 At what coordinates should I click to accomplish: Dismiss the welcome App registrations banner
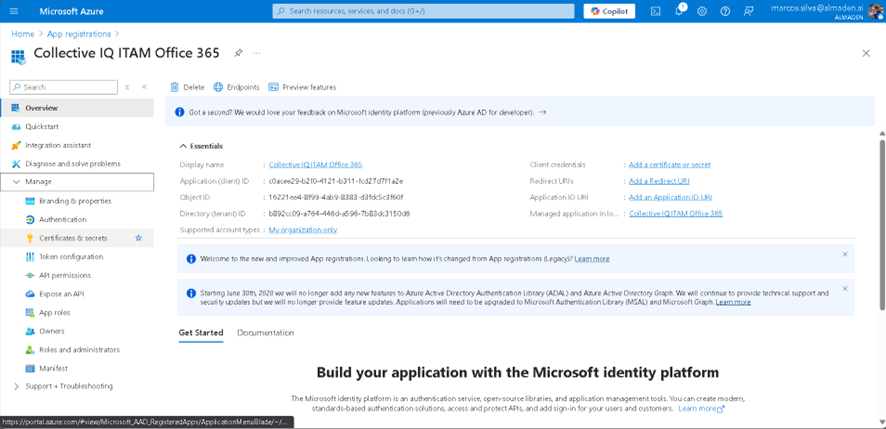tap(845, 254)
